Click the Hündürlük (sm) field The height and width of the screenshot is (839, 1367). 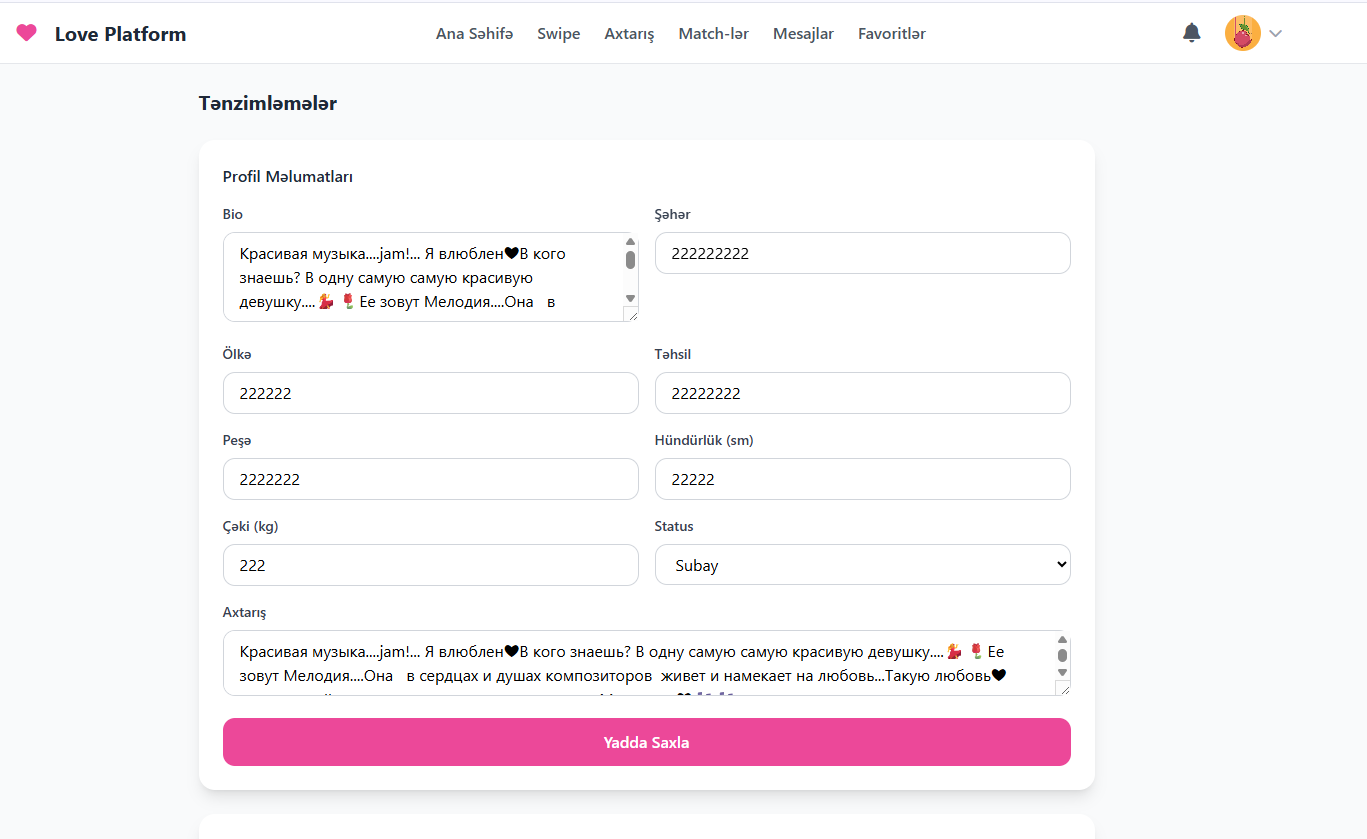pyautogui.click(x=862, y=479)
